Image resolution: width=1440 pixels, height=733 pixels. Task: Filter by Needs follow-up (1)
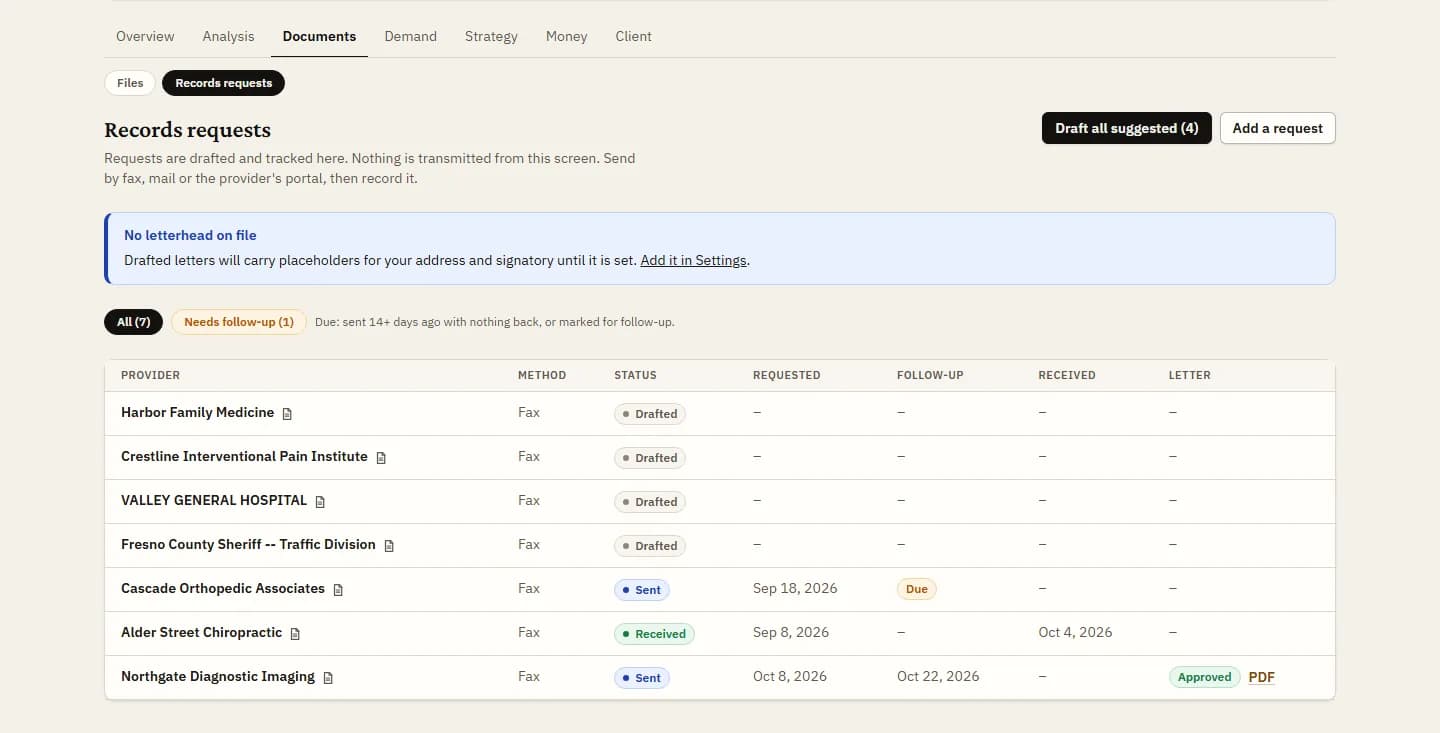(239, 322)
